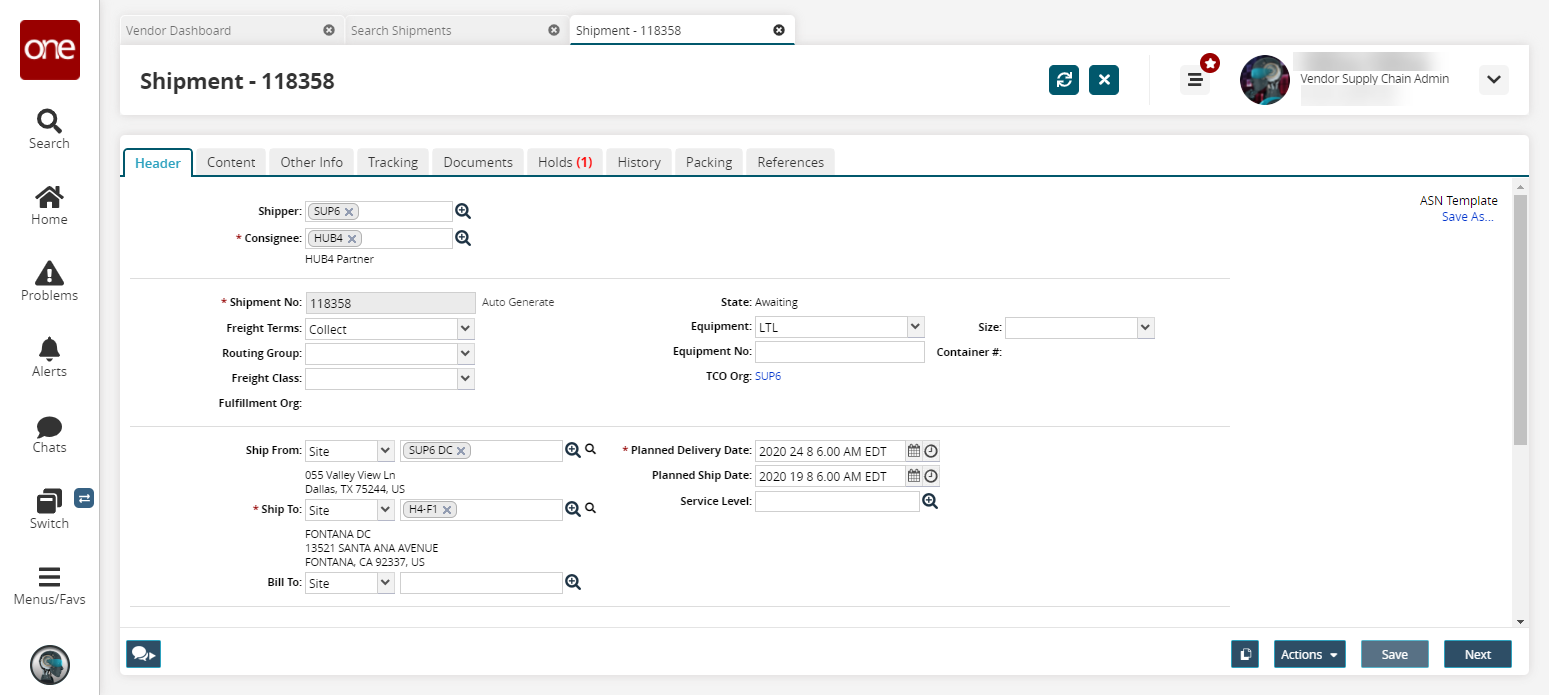The height and width of the screenshot is (695, 1549).
Task: Open the Problems warning icon
Action: (49, 273)
